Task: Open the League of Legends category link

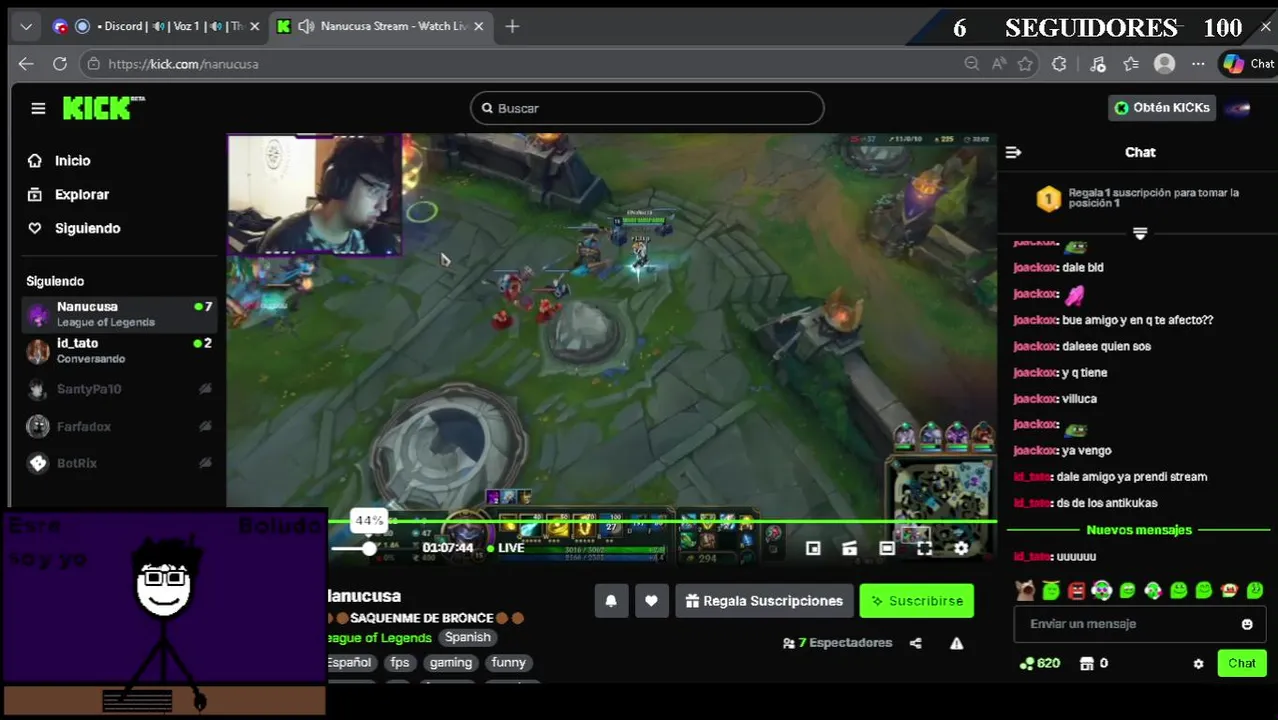Action: pyautogui.click(x=378, y=638)
